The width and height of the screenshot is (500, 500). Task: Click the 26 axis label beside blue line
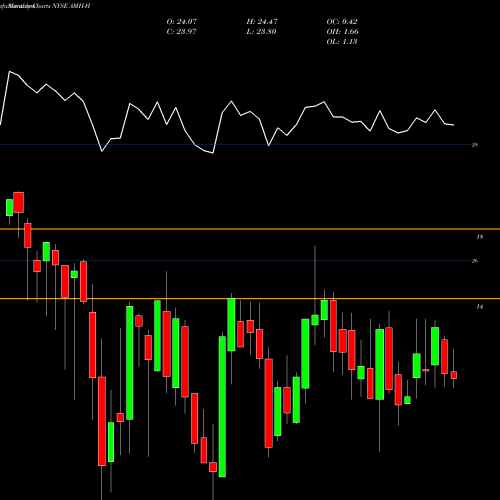tap(475, 261)
